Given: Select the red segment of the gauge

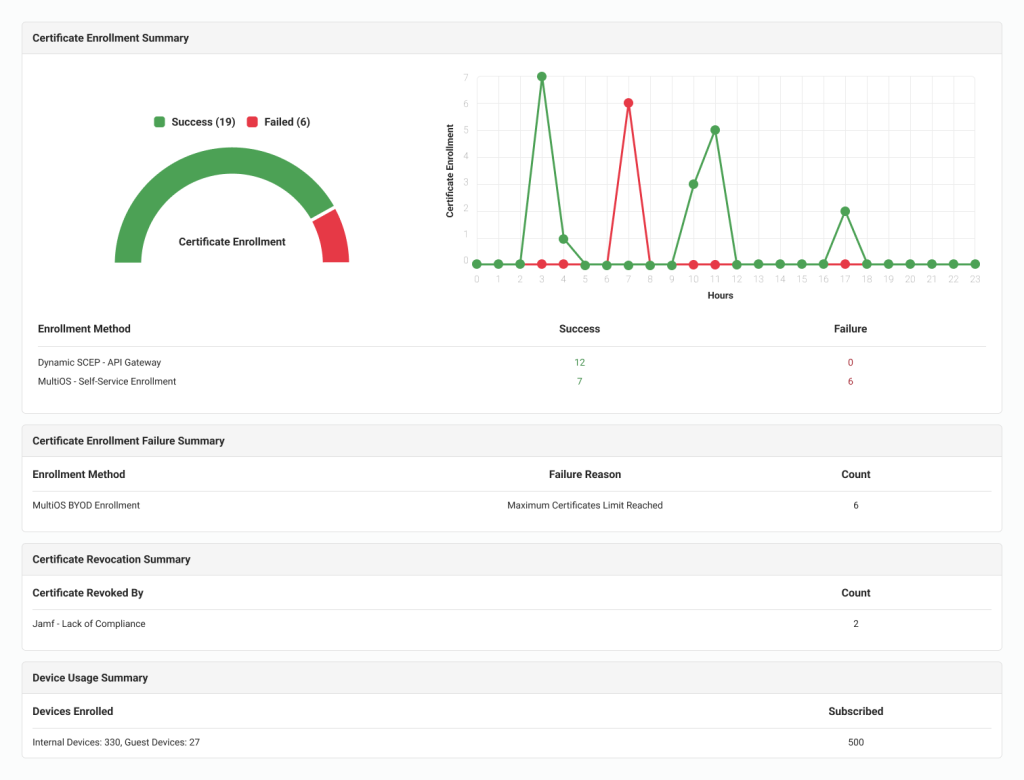Looking at the screenshot, I should [331, 238].
